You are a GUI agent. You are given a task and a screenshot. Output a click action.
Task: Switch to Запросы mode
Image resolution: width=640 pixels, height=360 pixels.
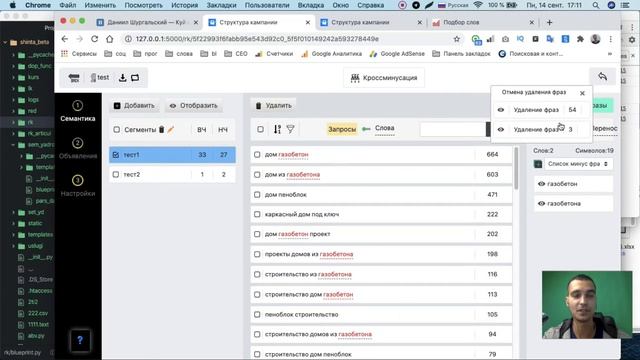342,129
